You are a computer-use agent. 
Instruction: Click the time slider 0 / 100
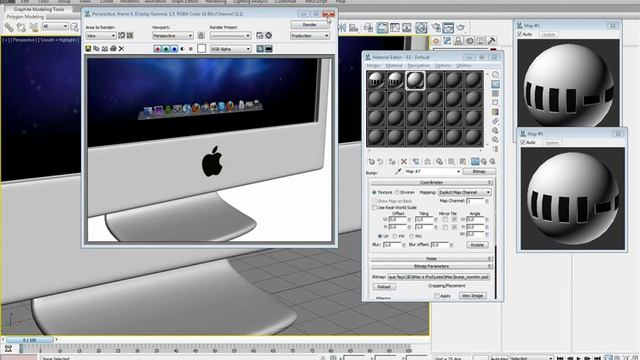tap(29, 340)
